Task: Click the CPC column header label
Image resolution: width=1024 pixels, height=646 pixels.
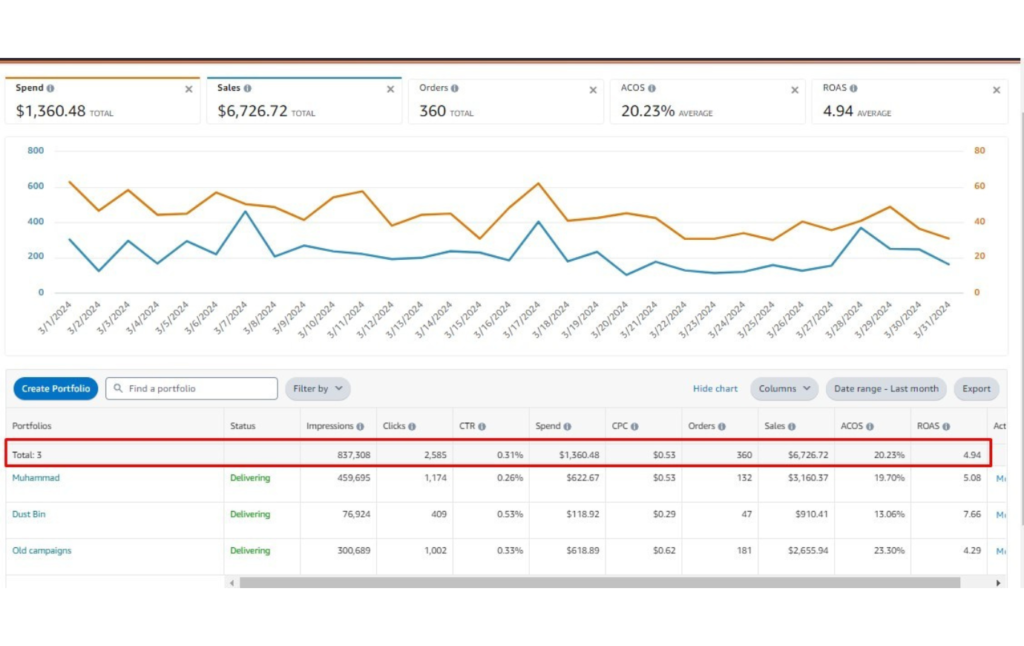Action: [x=620, y=426]
